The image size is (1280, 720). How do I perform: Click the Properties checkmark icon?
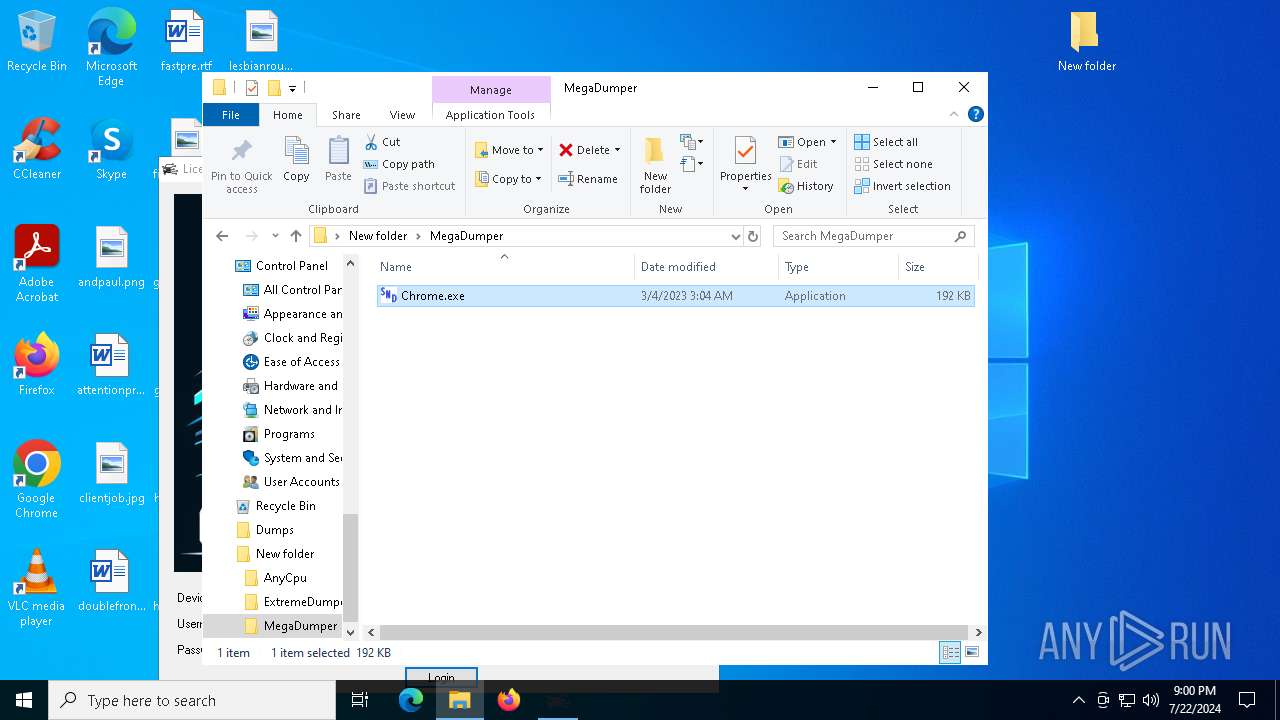[x=745, y=151]
